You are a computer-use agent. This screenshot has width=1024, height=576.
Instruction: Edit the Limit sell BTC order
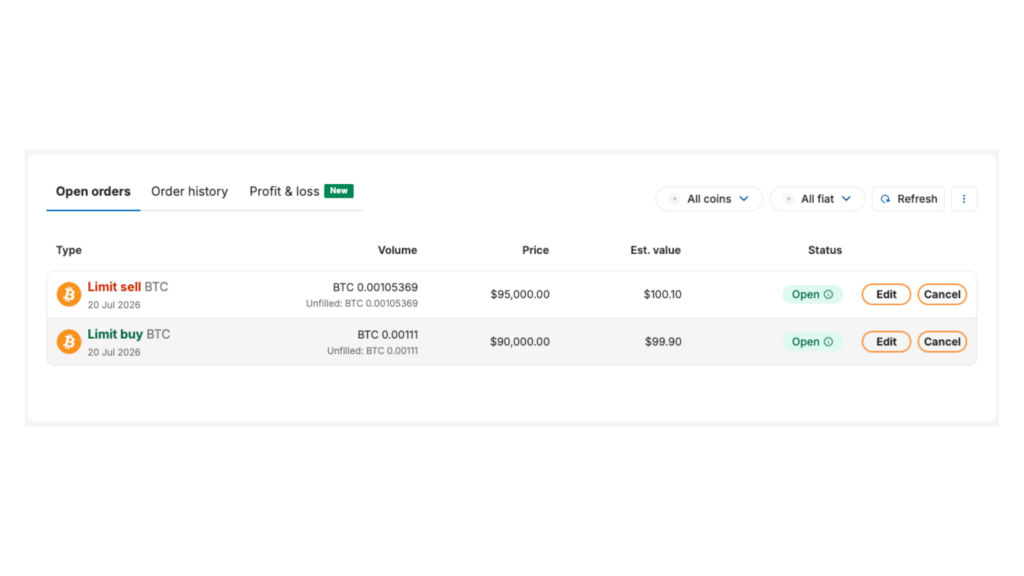tap(886, 295)
